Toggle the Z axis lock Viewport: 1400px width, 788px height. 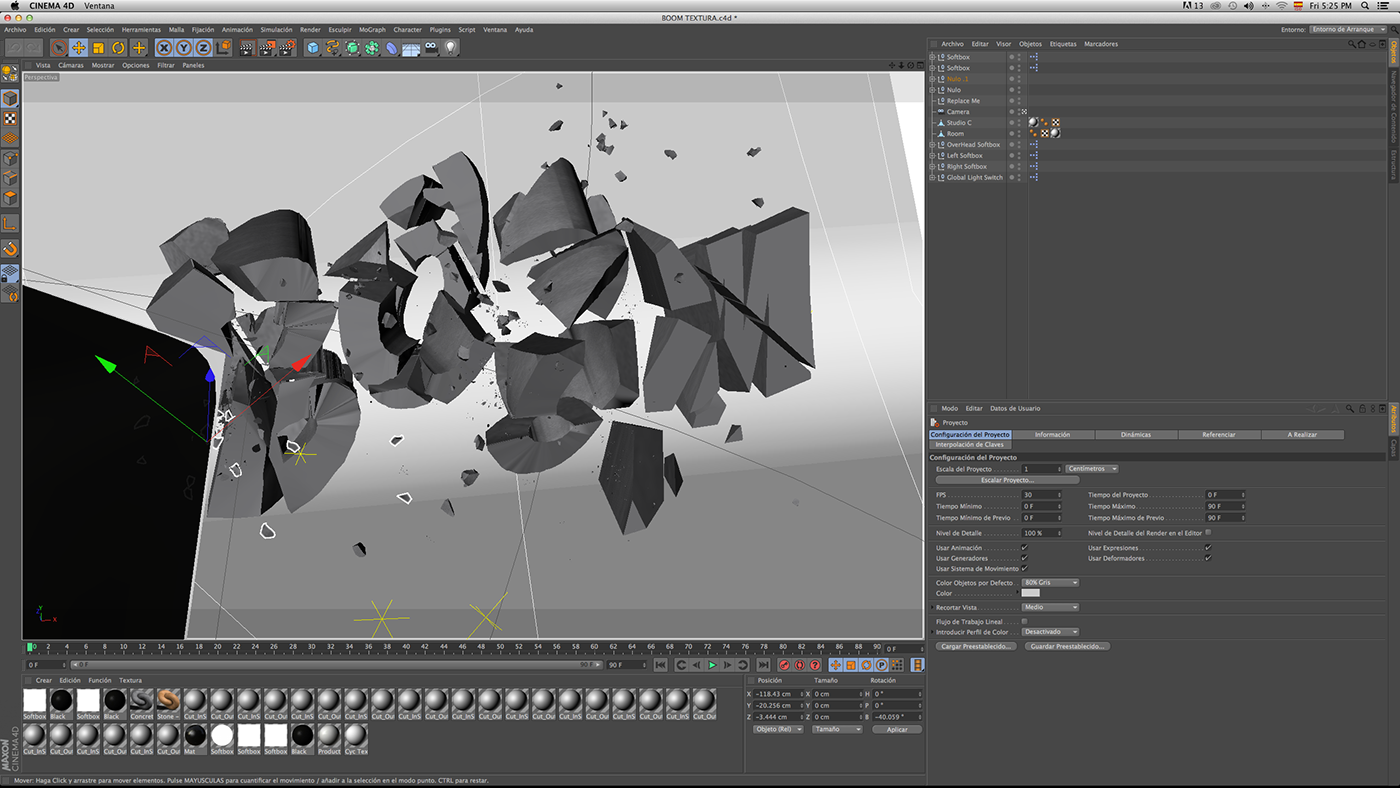[x=203, y=48]
